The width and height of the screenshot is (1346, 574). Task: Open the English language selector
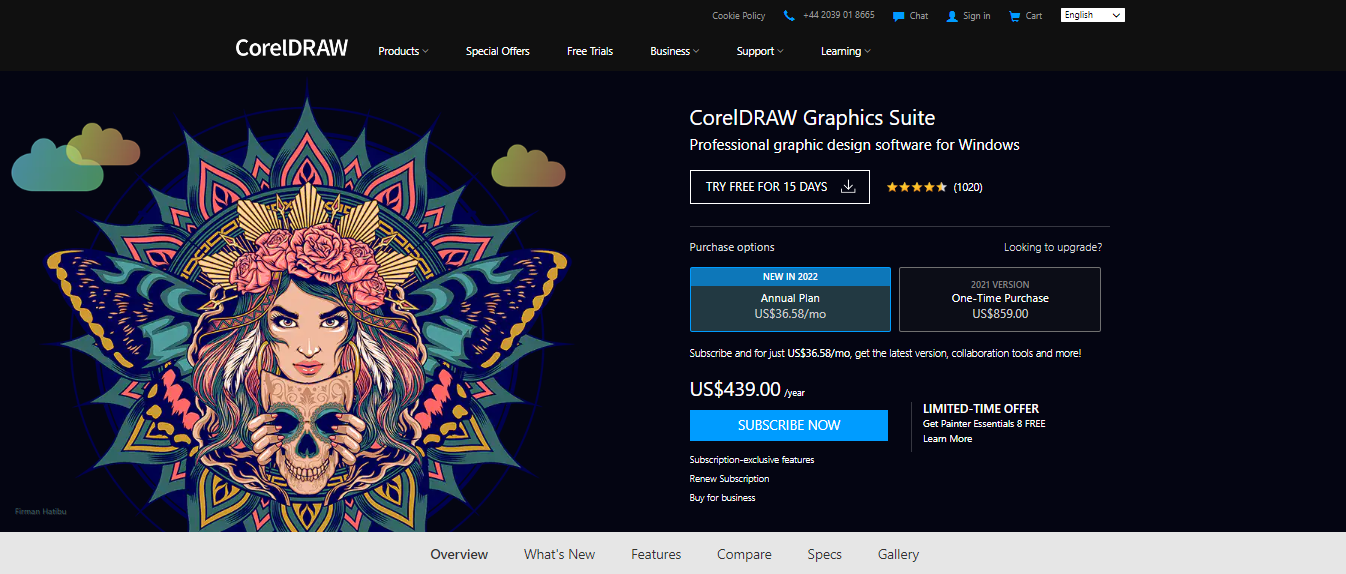(x=1093, y=15)
